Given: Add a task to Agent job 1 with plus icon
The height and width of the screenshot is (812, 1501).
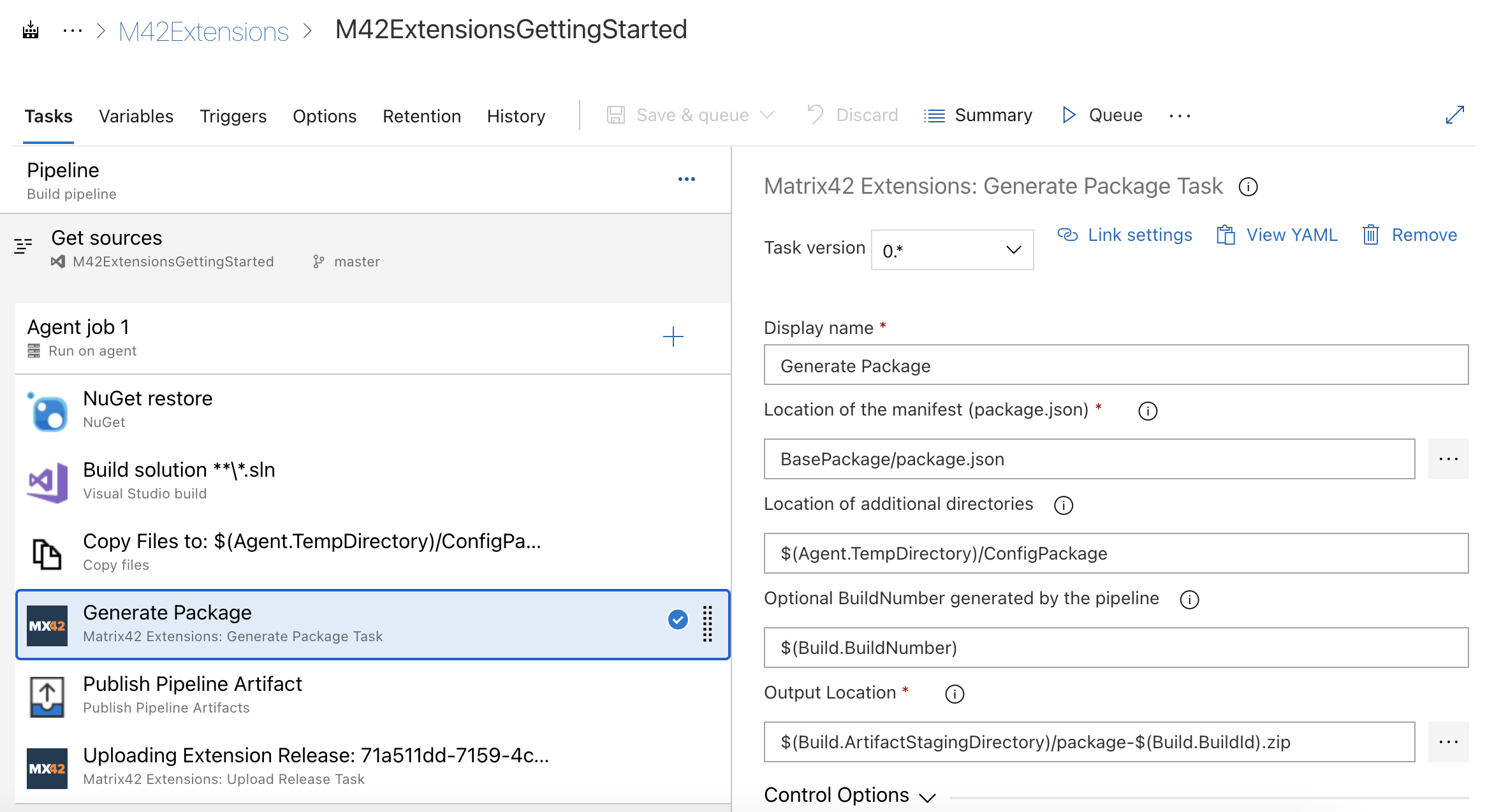Looking at the screenshot, I should [673, 337].
